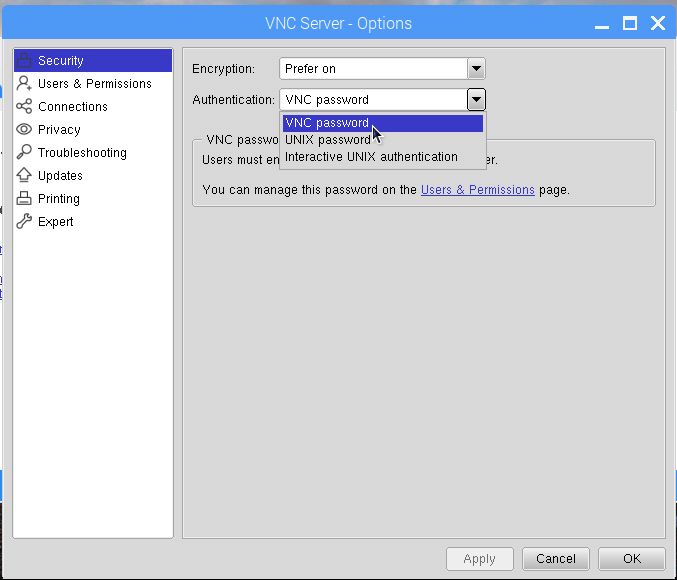Collapse the Authentication dropdown arrow
This screenshot has height=580, width=677.
(x=476, y=100)
